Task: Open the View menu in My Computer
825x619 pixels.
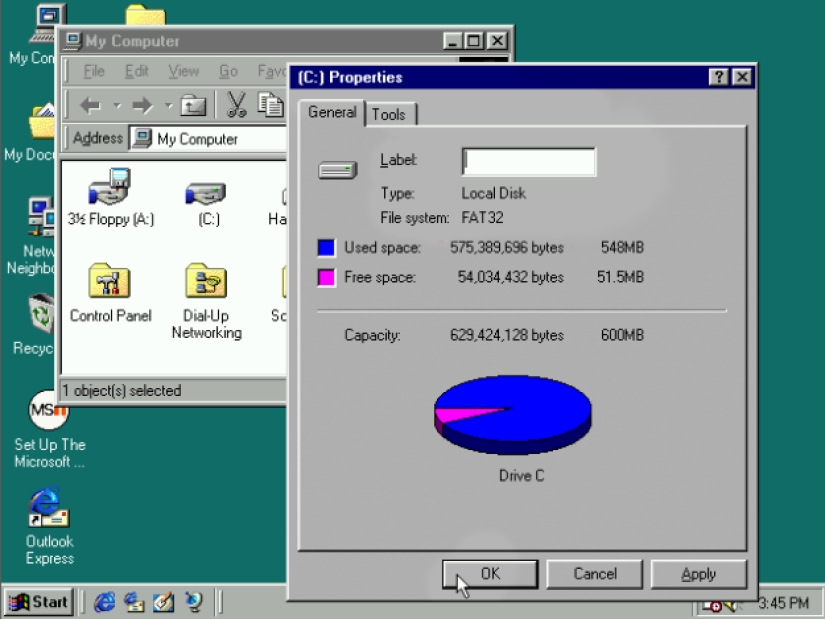Action: tap(183, 71)
